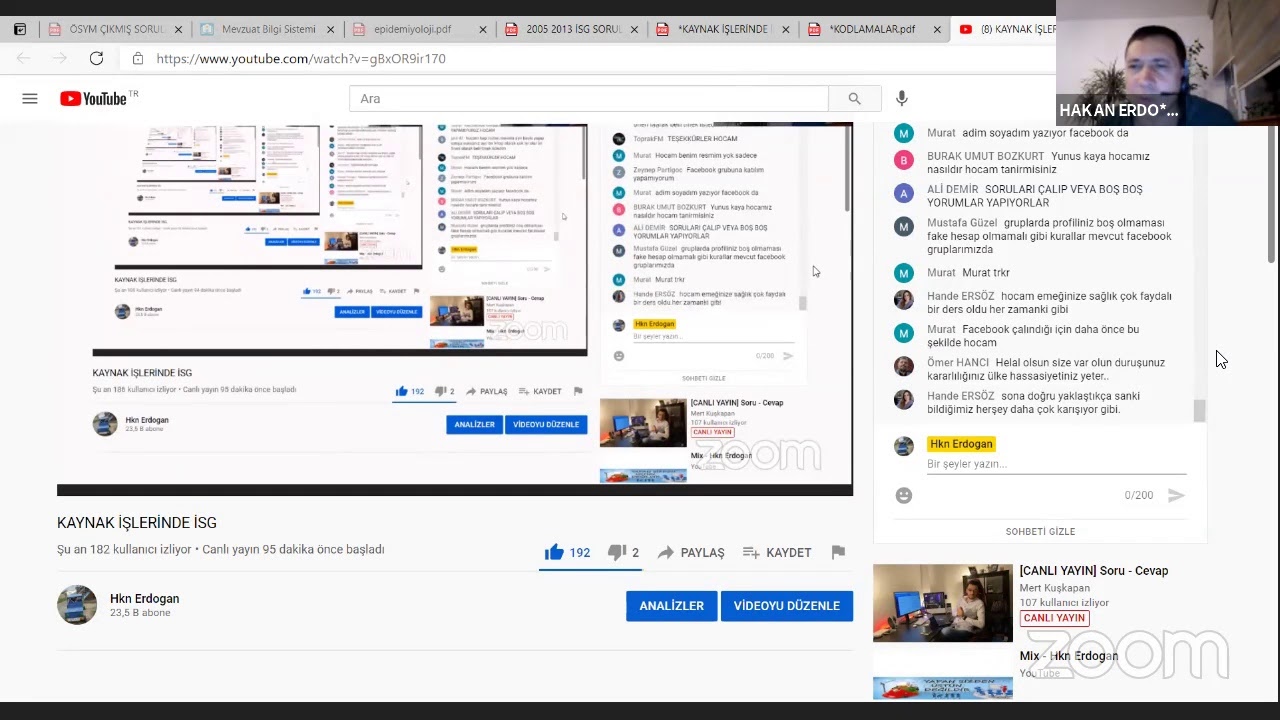
Task: Click the 23,5 B abone subscriber count
Action: (x=140, y=613)
